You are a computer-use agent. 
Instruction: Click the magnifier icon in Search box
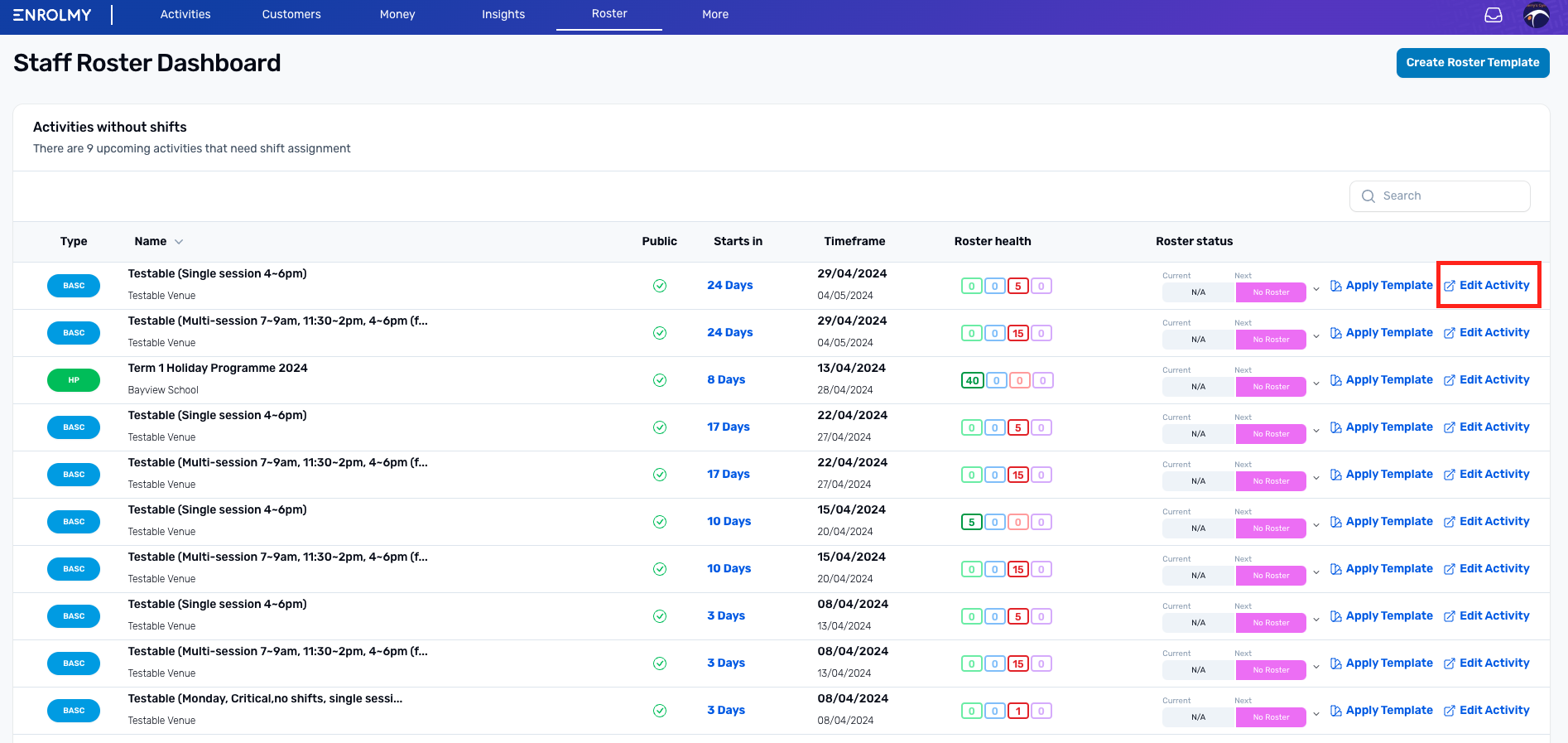1368,196
